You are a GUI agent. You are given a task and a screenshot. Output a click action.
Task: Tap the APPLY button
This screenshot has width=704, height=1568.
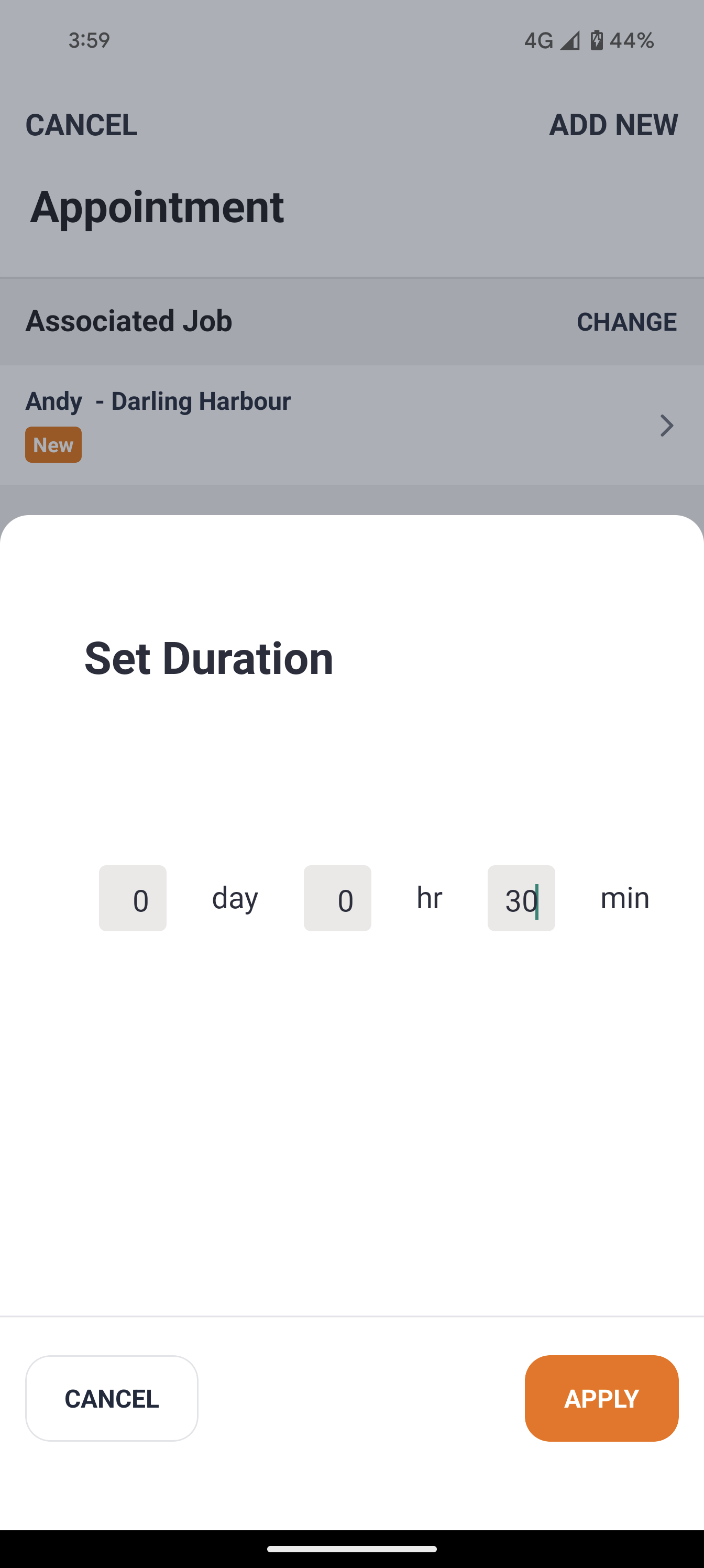[601, 1398]
